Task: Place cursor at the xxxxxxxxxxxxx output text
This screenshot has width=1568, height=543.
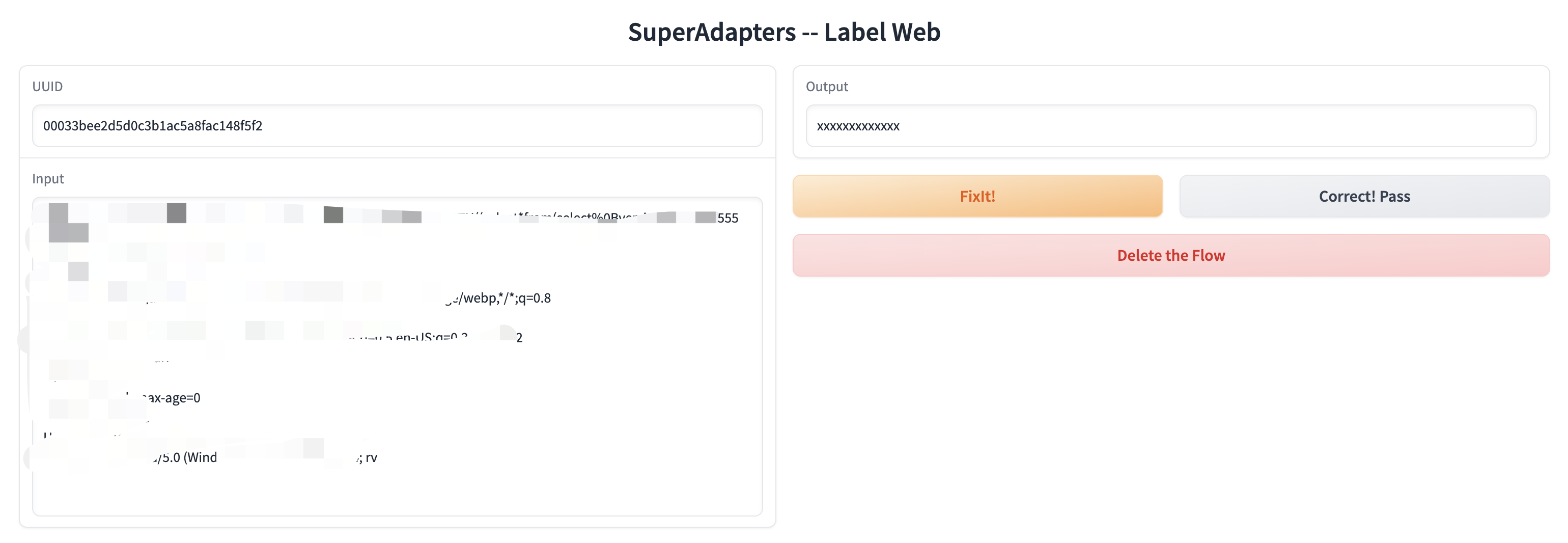Action: [x=858, y=126]
